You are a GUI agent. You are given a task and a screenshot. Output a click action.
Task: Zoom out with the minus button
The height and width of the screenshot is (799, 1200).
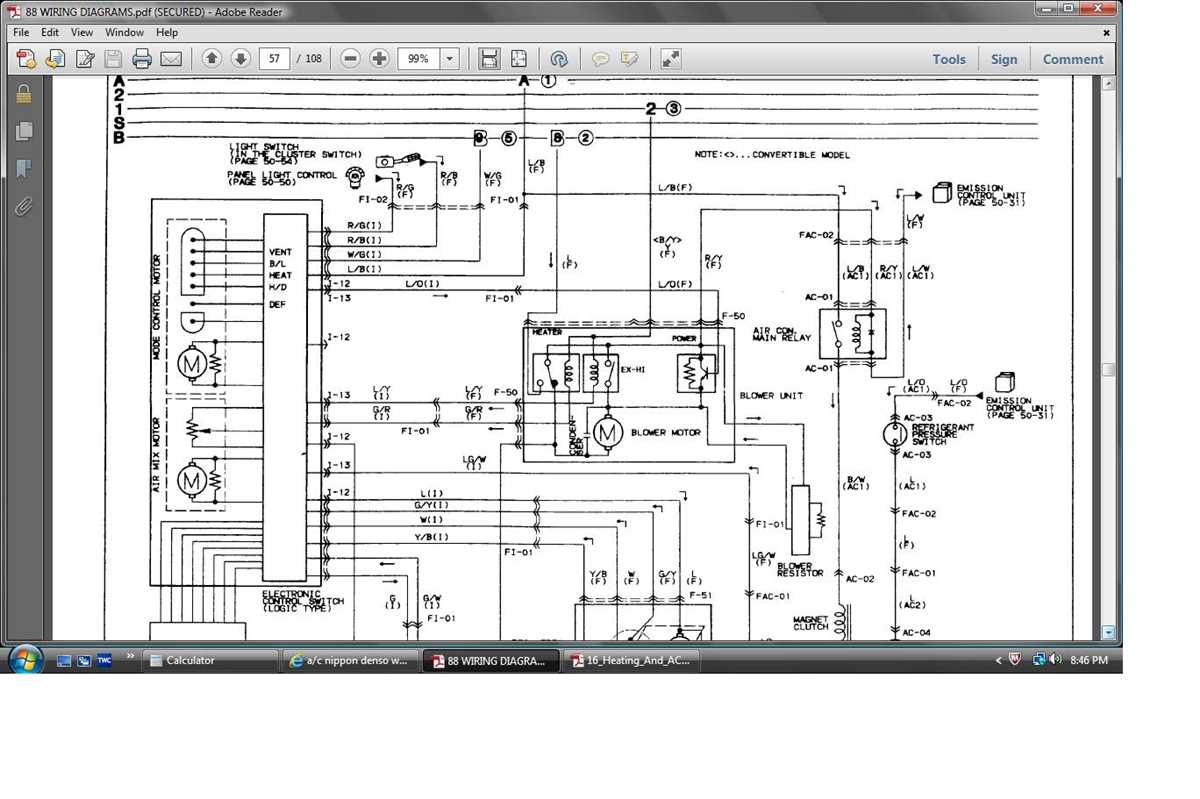(350, 59)
